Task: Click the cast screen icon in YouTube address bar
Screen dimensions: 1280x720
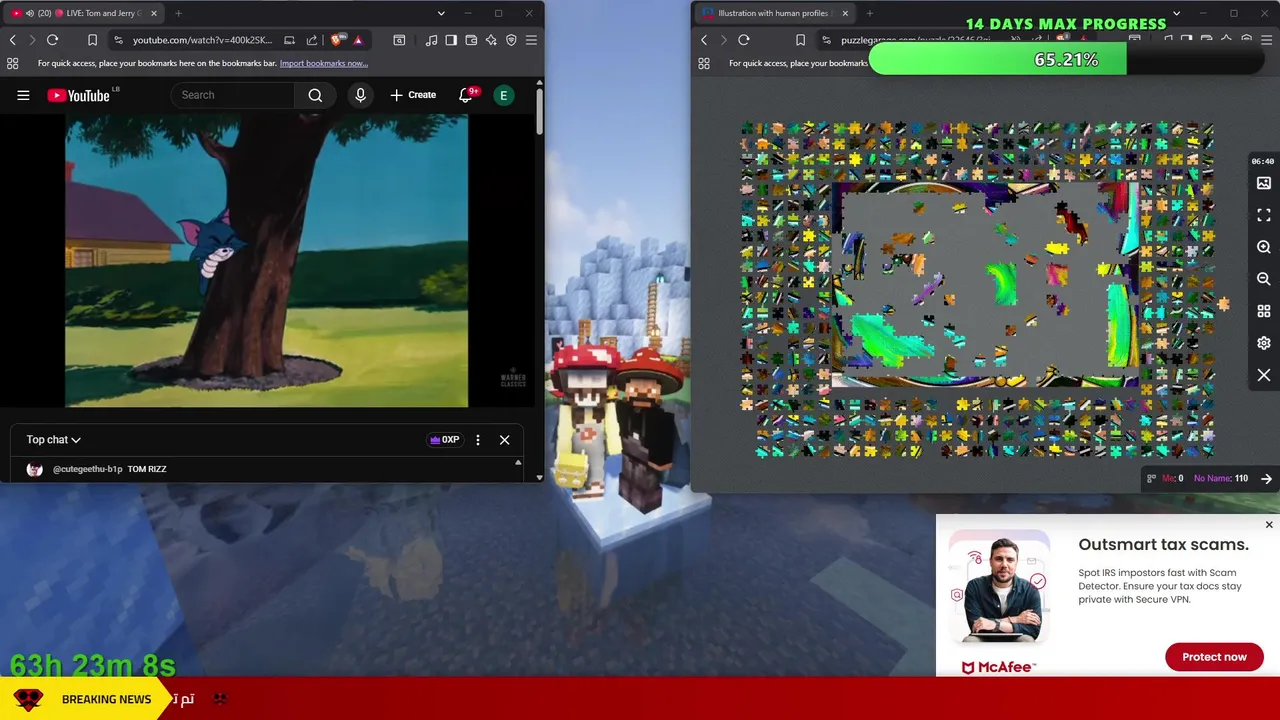Action: (x=289, y=40)
